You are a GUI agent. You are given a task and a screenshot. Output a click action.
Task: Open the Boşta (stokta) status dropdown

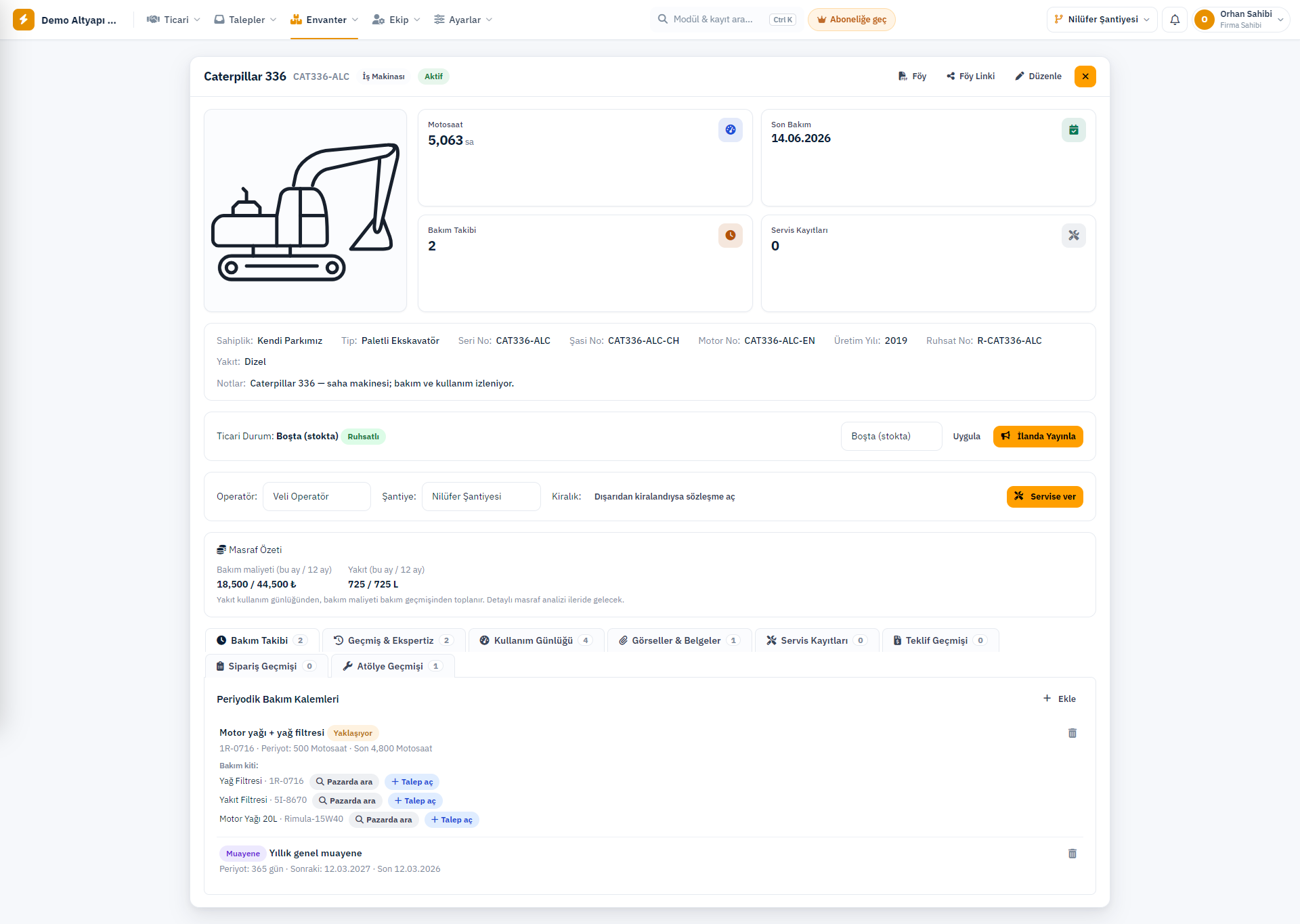892,437
